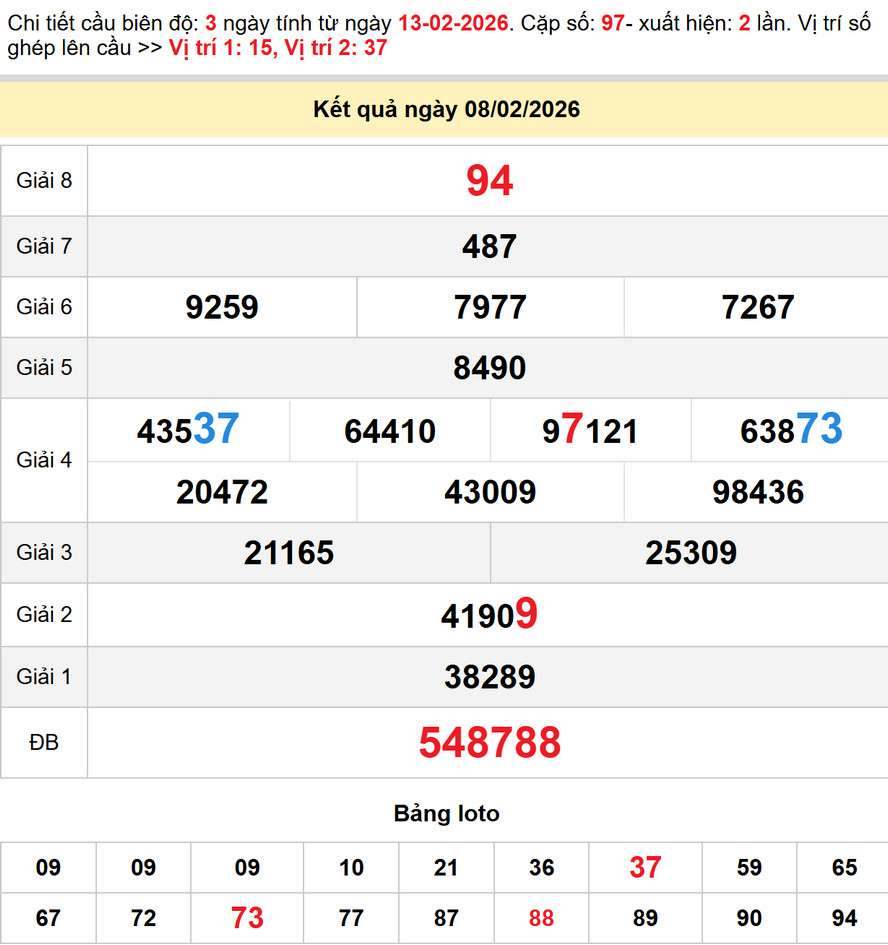Image resolution: width=888 pixels, height=945 pixels.
Task: Click Giải 3 number 25309
Action: click(x=691, y=553)
